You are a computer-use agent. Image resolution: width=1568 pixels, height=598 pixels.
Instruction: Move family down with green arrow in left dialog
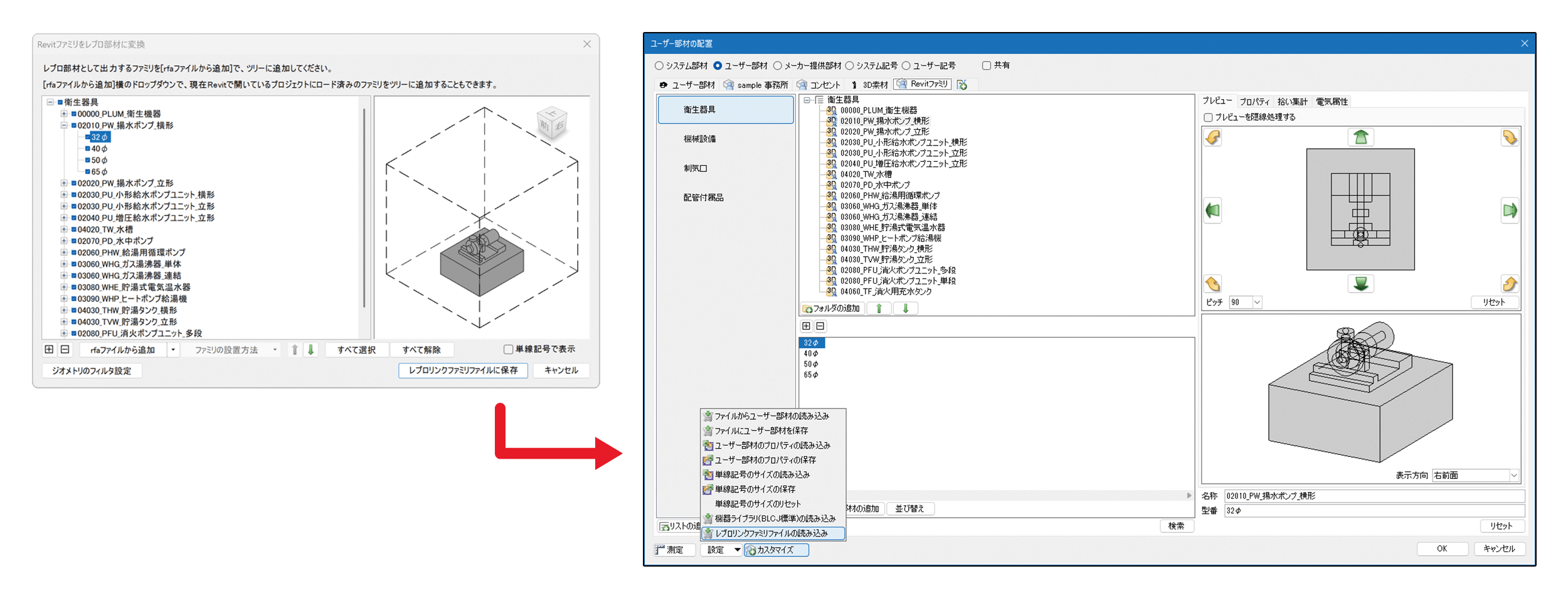(310, 350)
